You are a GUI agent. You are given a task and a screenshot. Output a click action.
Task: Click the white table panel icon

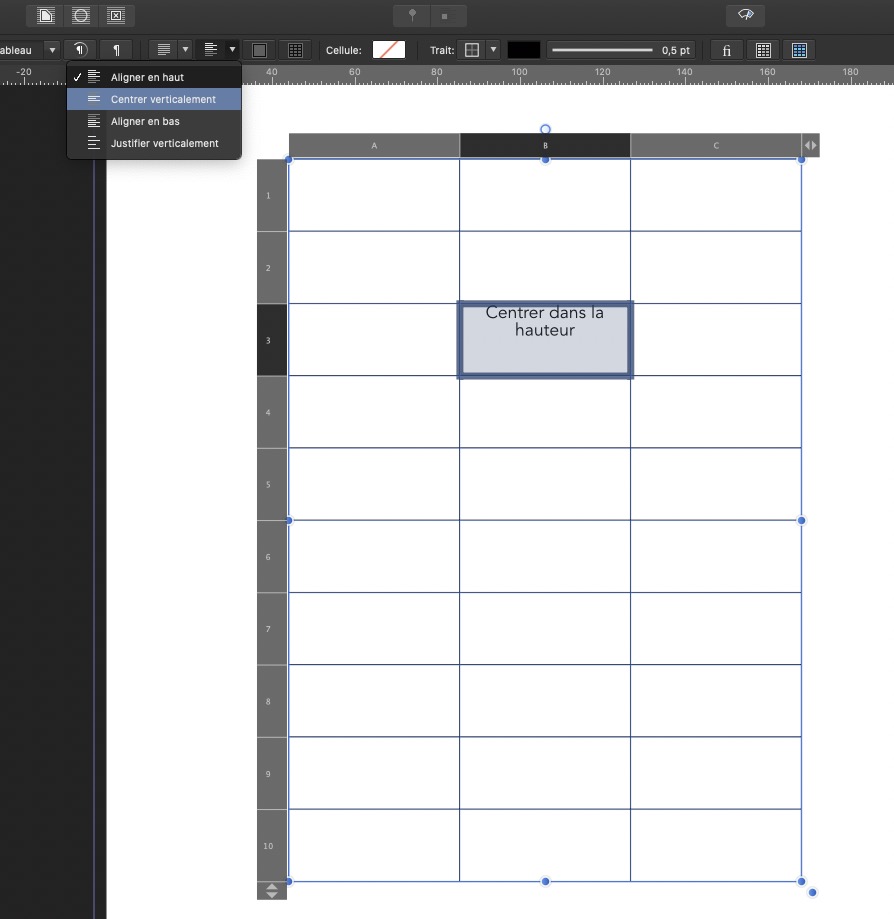(763, 50)
